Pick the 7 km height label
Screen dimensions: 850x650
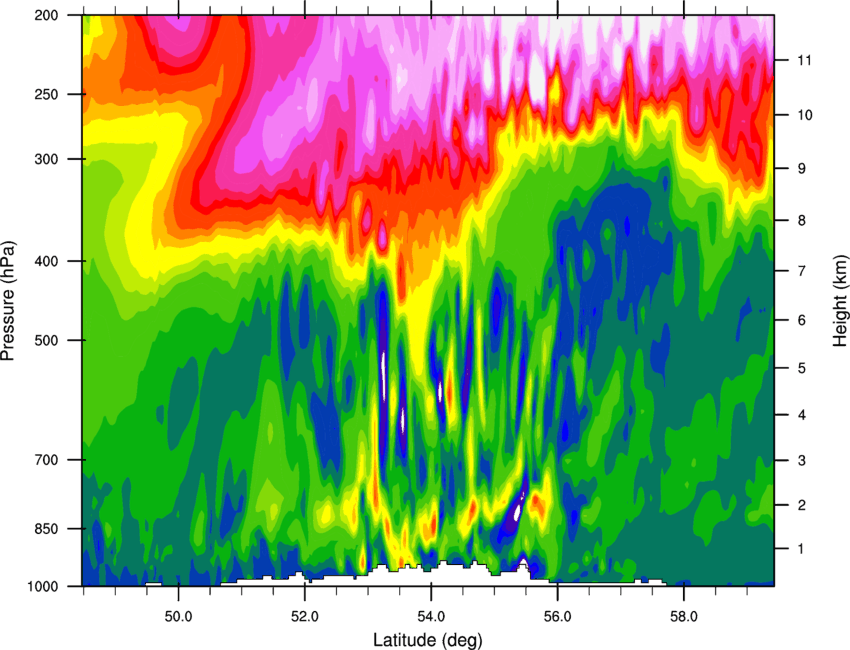point(802,271)
